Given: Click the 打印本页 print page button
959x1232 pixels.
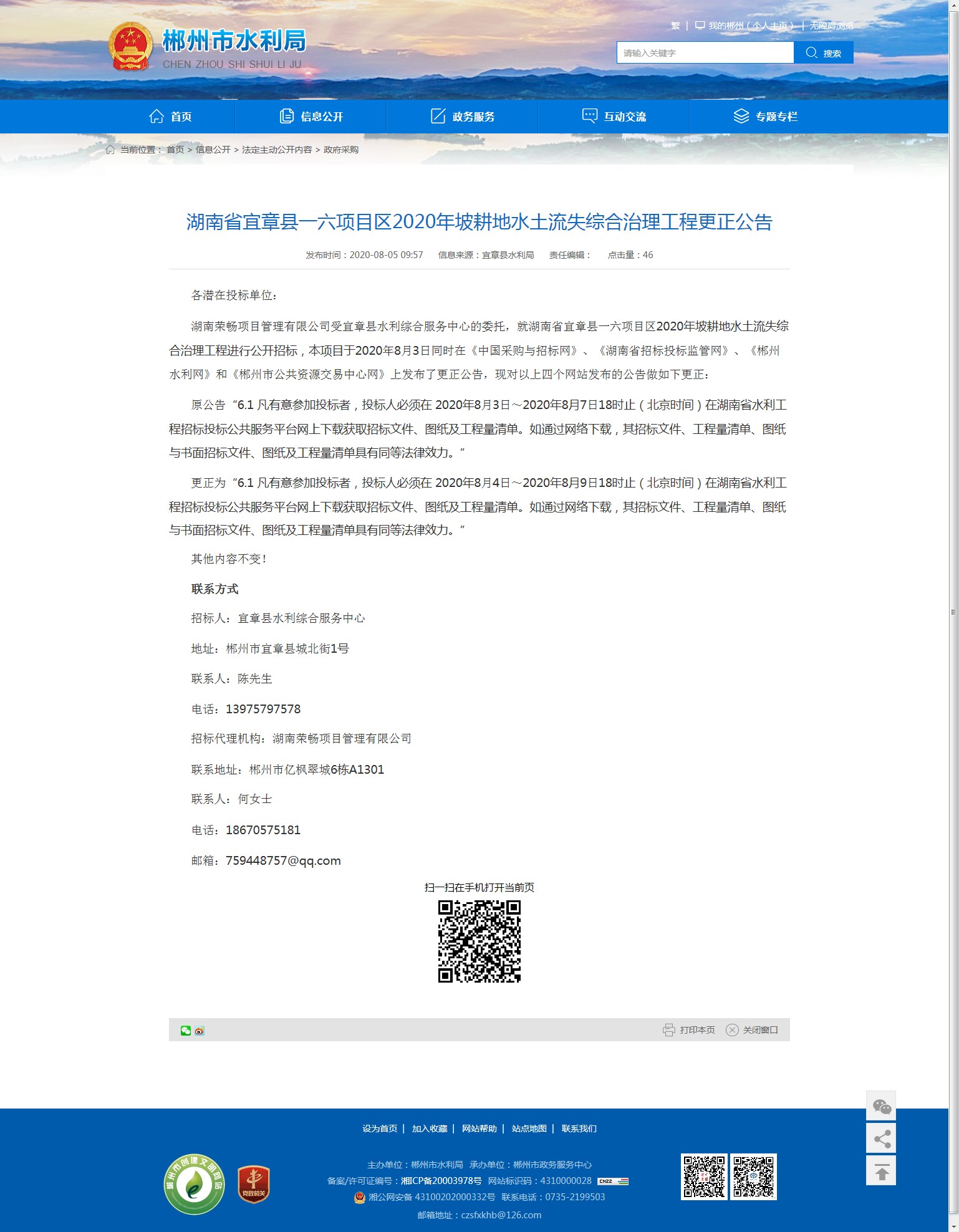Looking at the screenshot, I should click(689, 1030).
